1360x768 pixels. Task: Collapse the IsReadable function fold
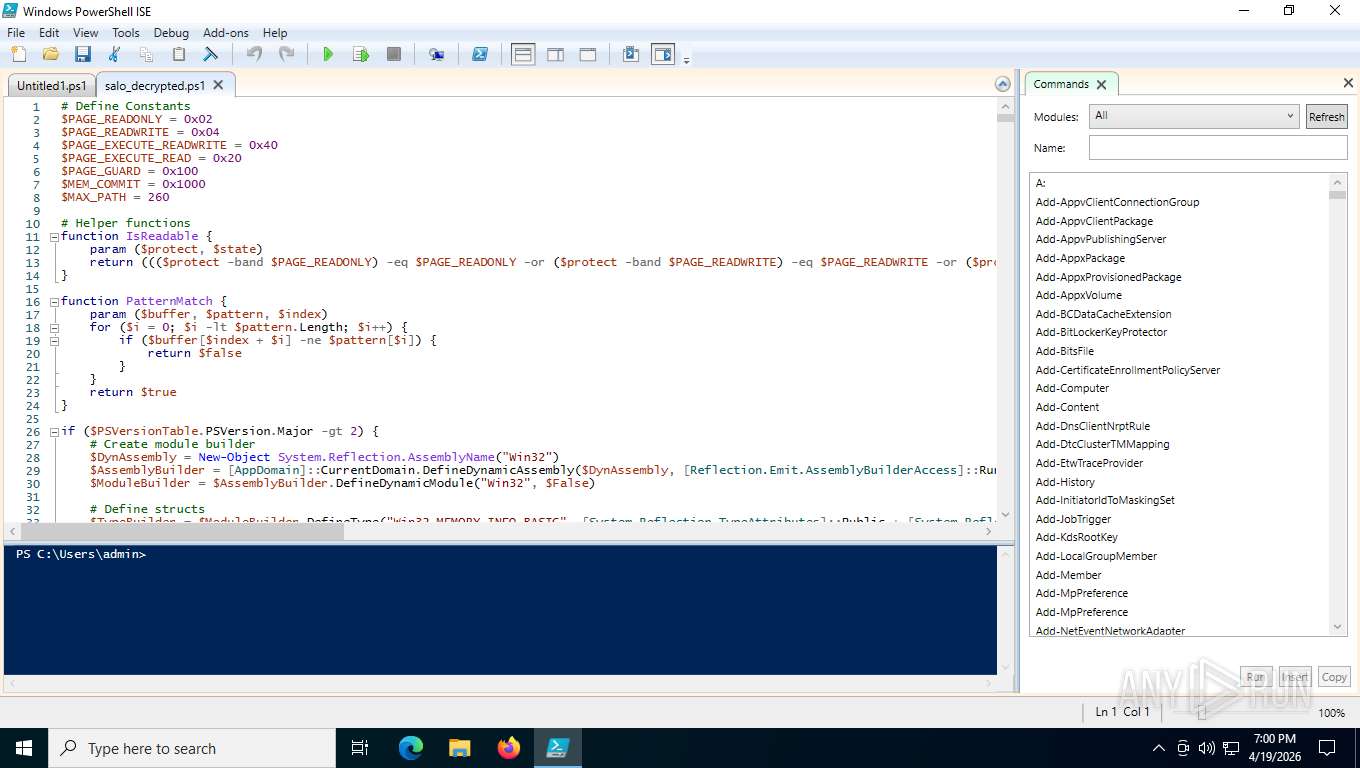(x=54, y=236)
